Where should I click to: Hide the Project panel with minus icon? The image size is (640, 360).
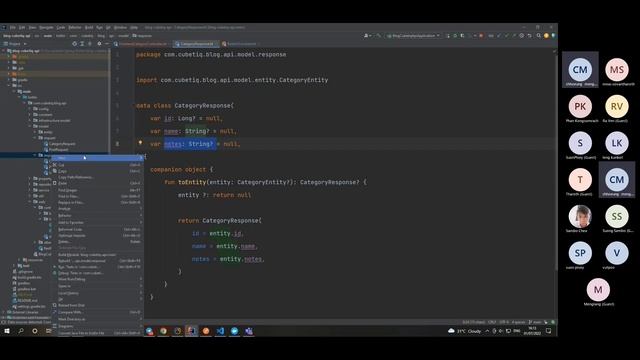click(107, 44)
